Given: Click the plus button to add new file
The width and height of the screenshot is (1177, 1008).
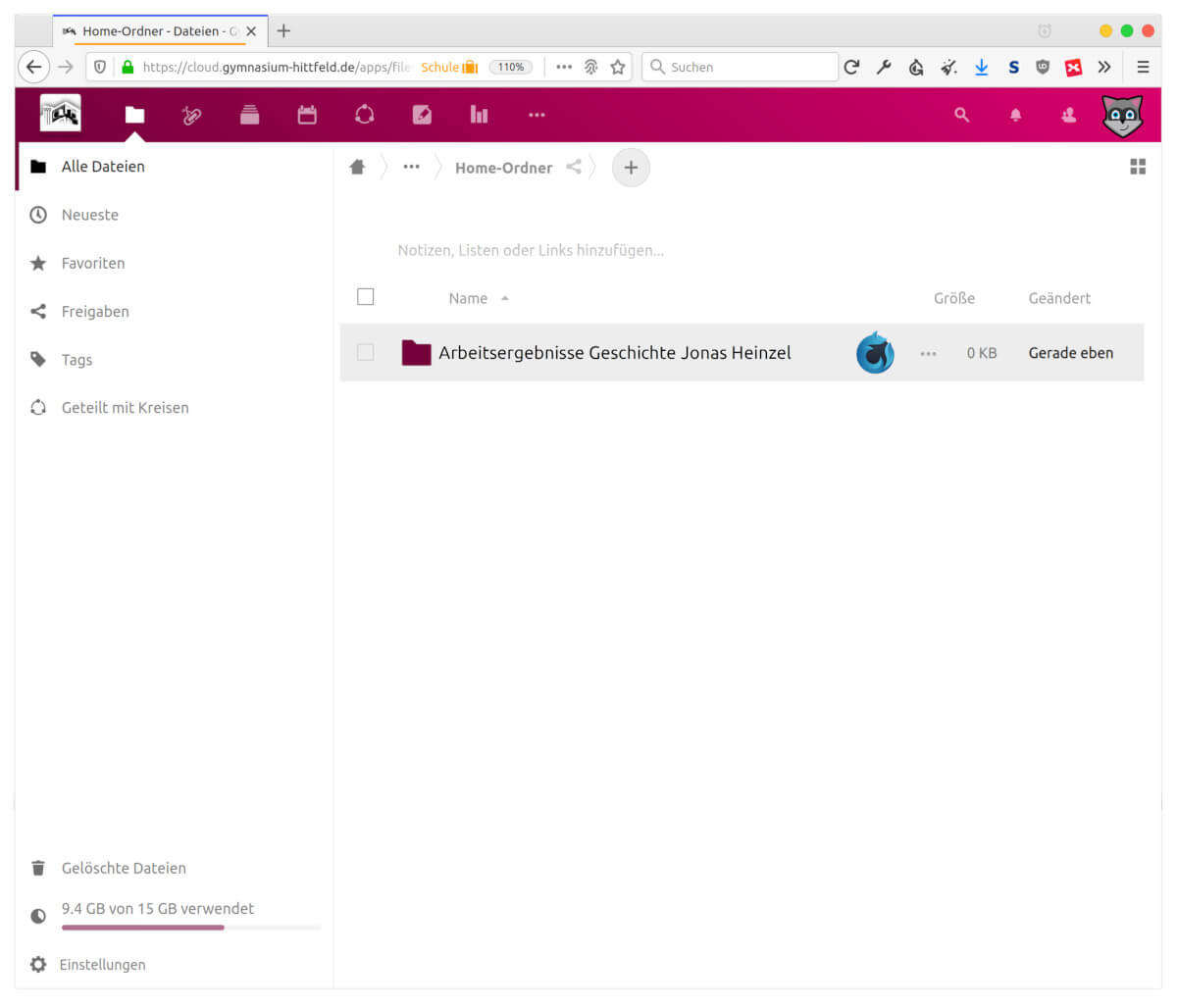Looking at the screenshot, I should (631, 168).
